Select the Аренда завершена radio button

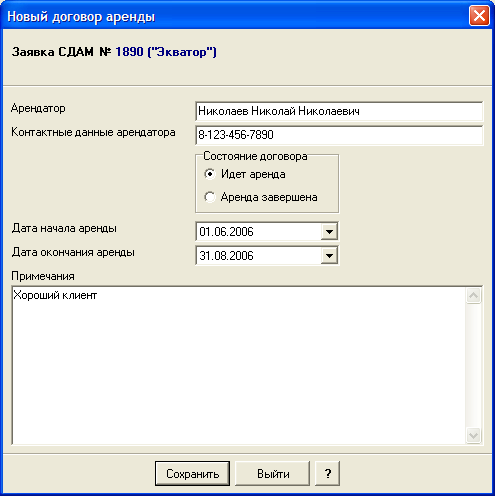pos(210,197)
